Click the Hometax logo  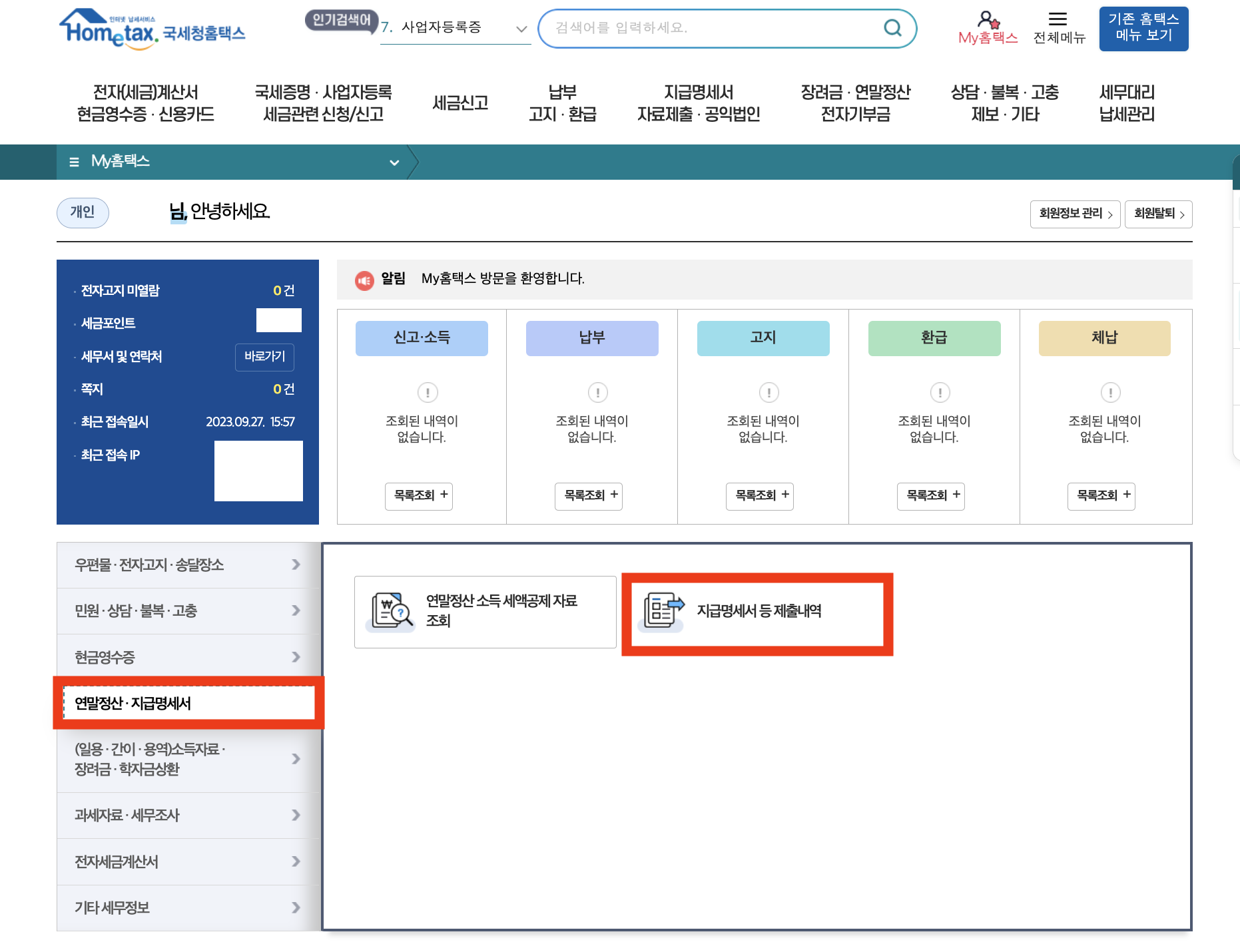[x=153, y=29]
